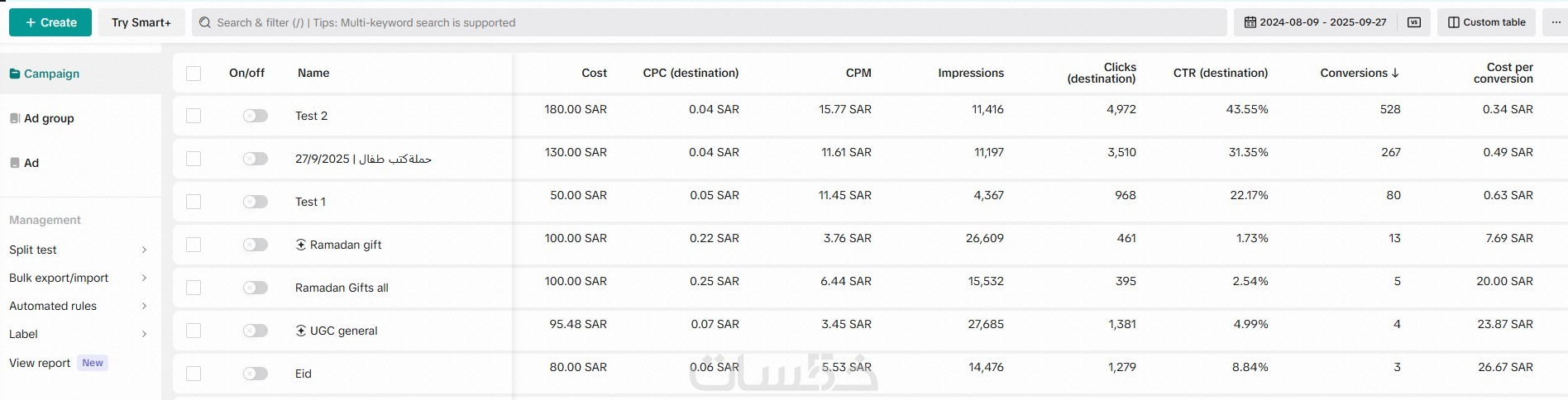Click the Smart+ icon beside Ramadan gift

[301, 245]
